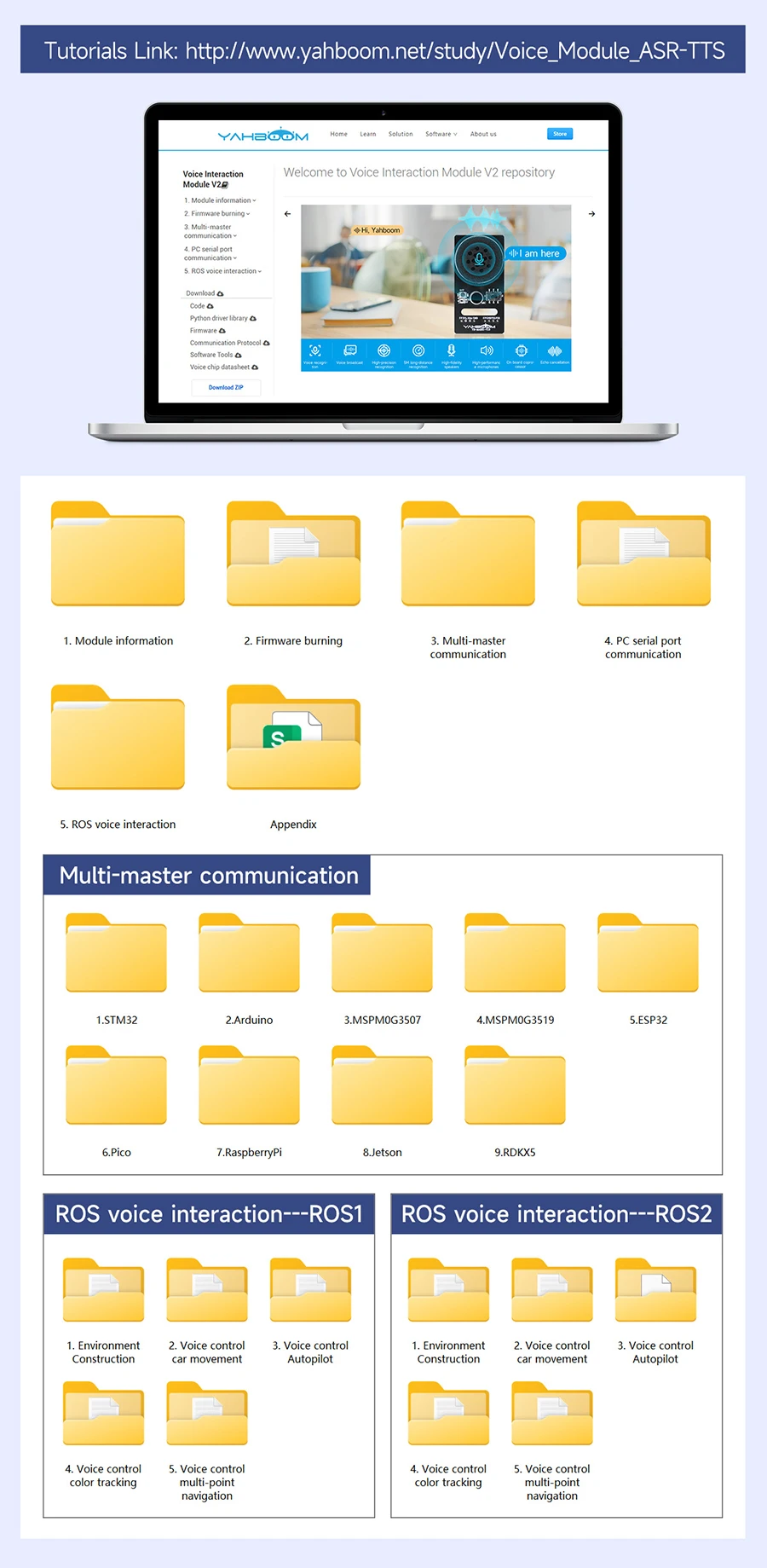This screenshot has height=1568, width=767.
Task: Open the 5. ROS voice interaction folder
Action: (118, 738)
